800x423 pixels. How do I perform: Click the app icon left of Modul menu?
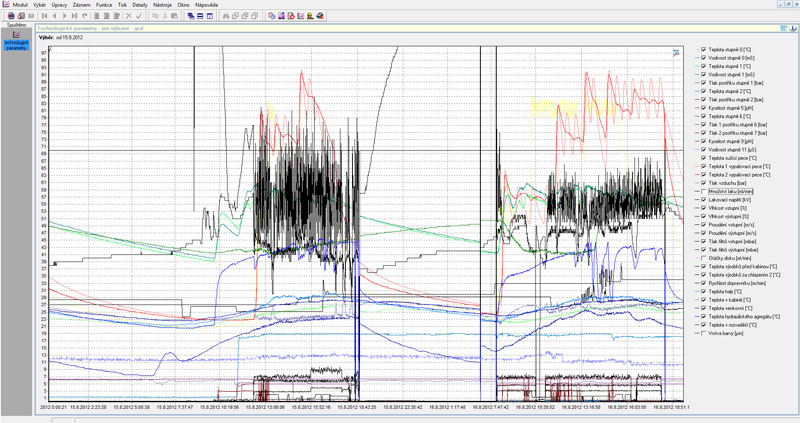tap(6, 5)
